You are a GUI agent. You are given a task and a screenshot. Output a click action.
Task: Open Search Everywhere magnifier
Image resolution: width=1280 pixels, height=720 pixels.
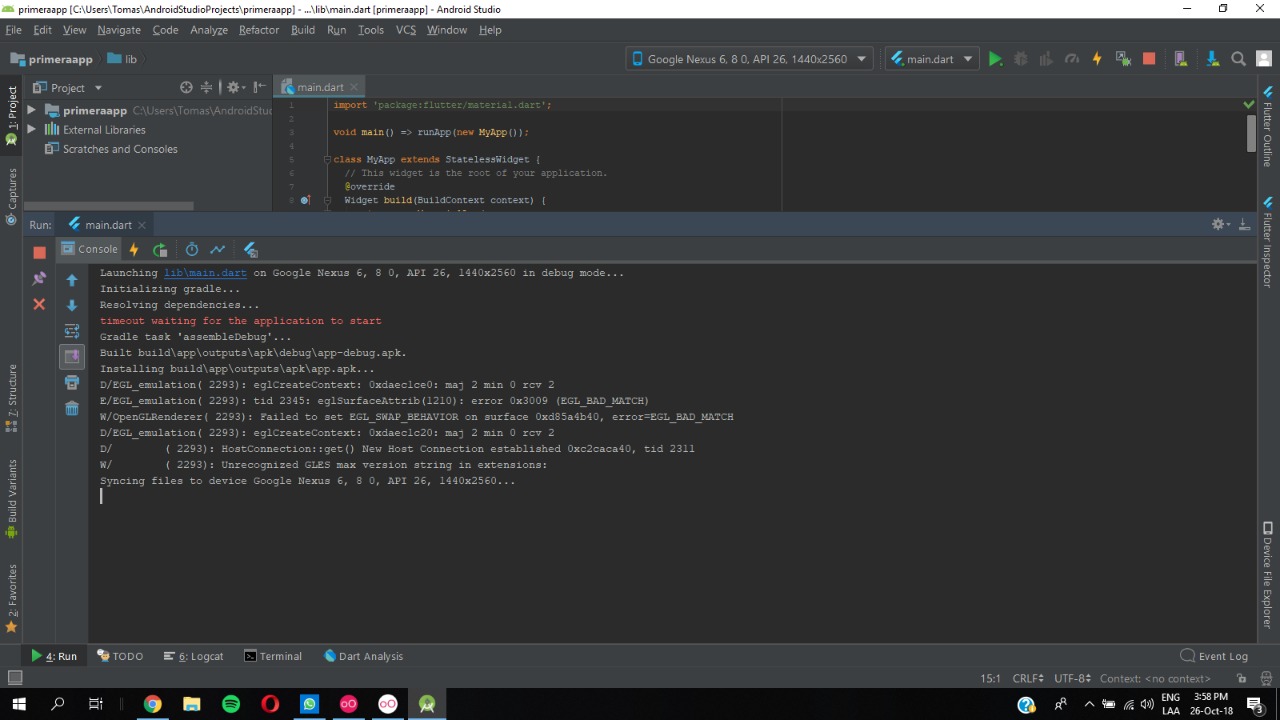coord(1238,59)
